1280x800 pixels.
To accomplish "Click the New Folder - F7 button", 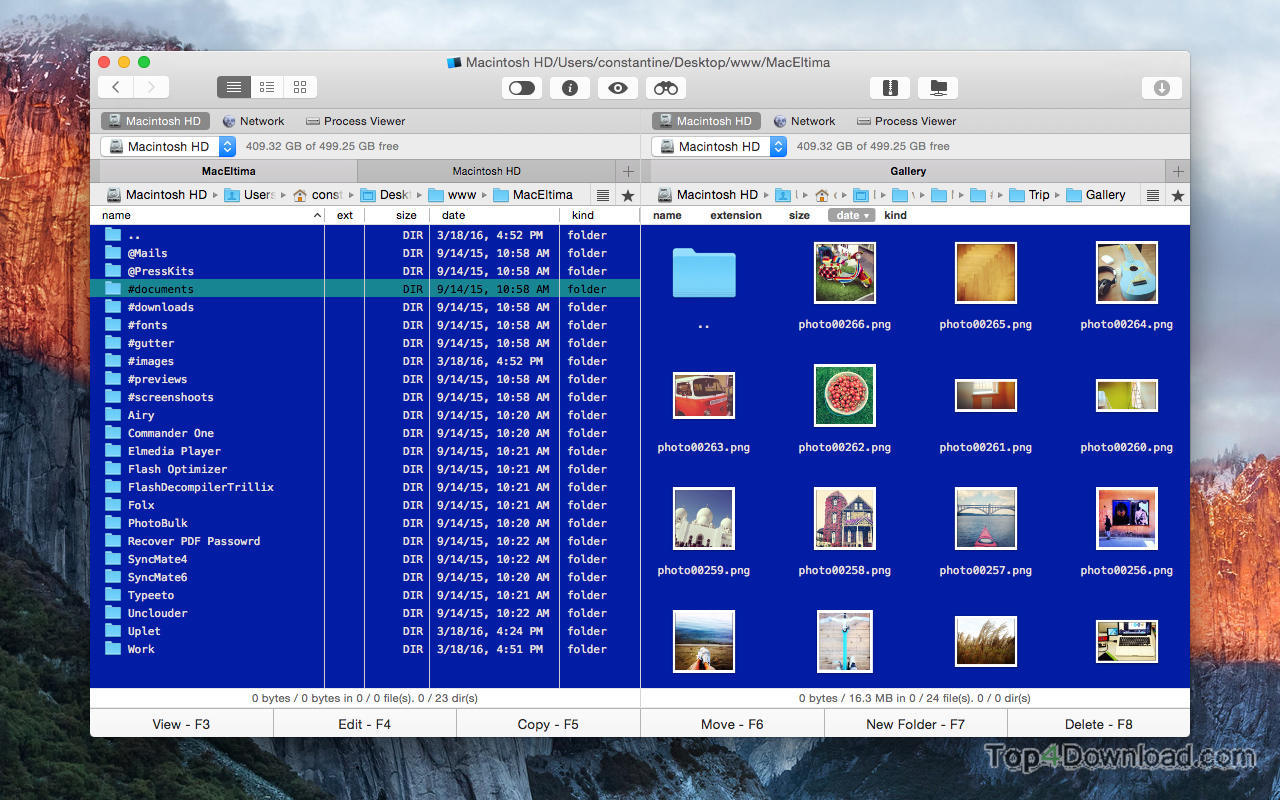I will point(915,723).
